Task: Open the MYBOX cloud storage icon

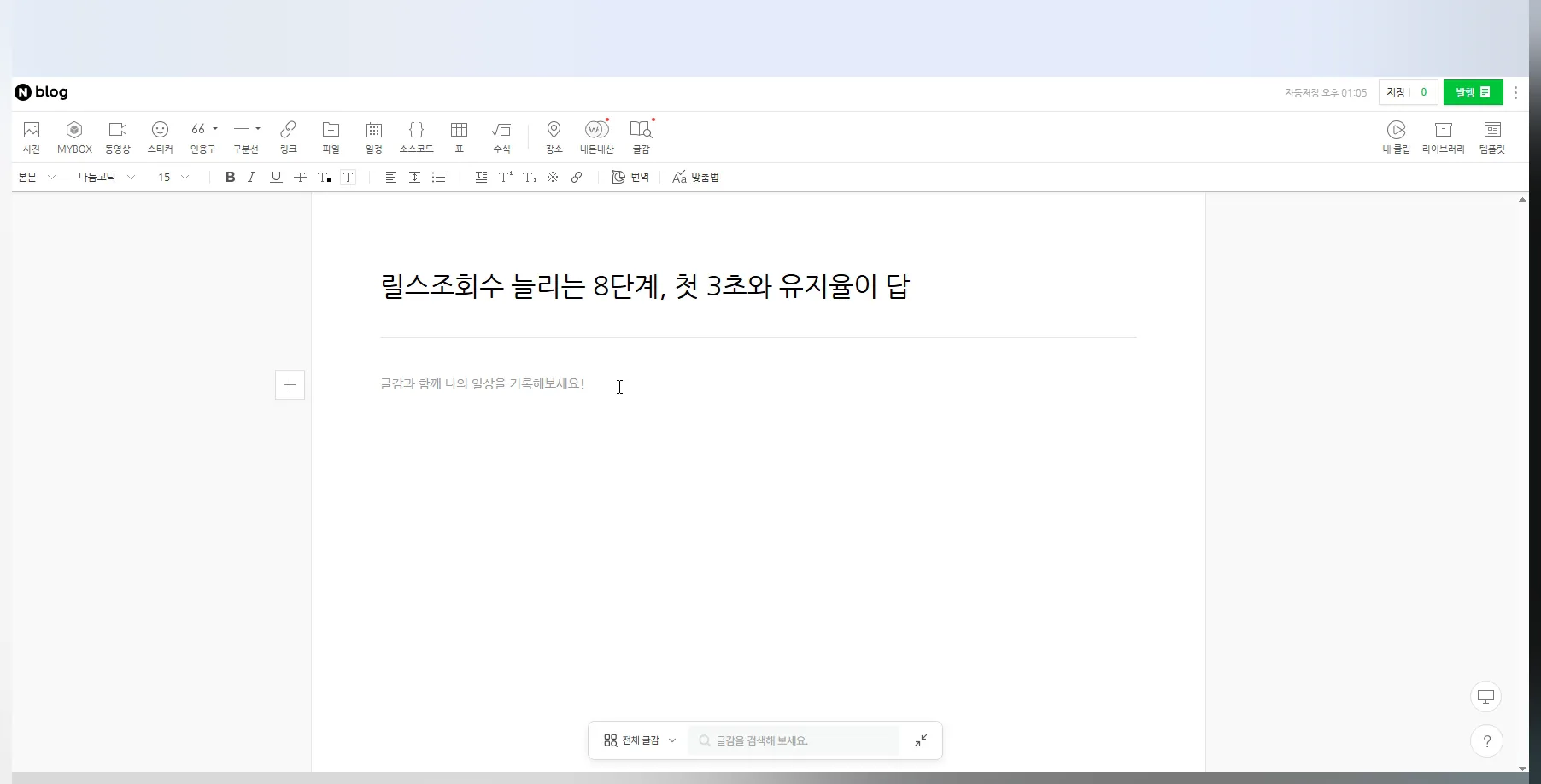Action: (74, 137)
